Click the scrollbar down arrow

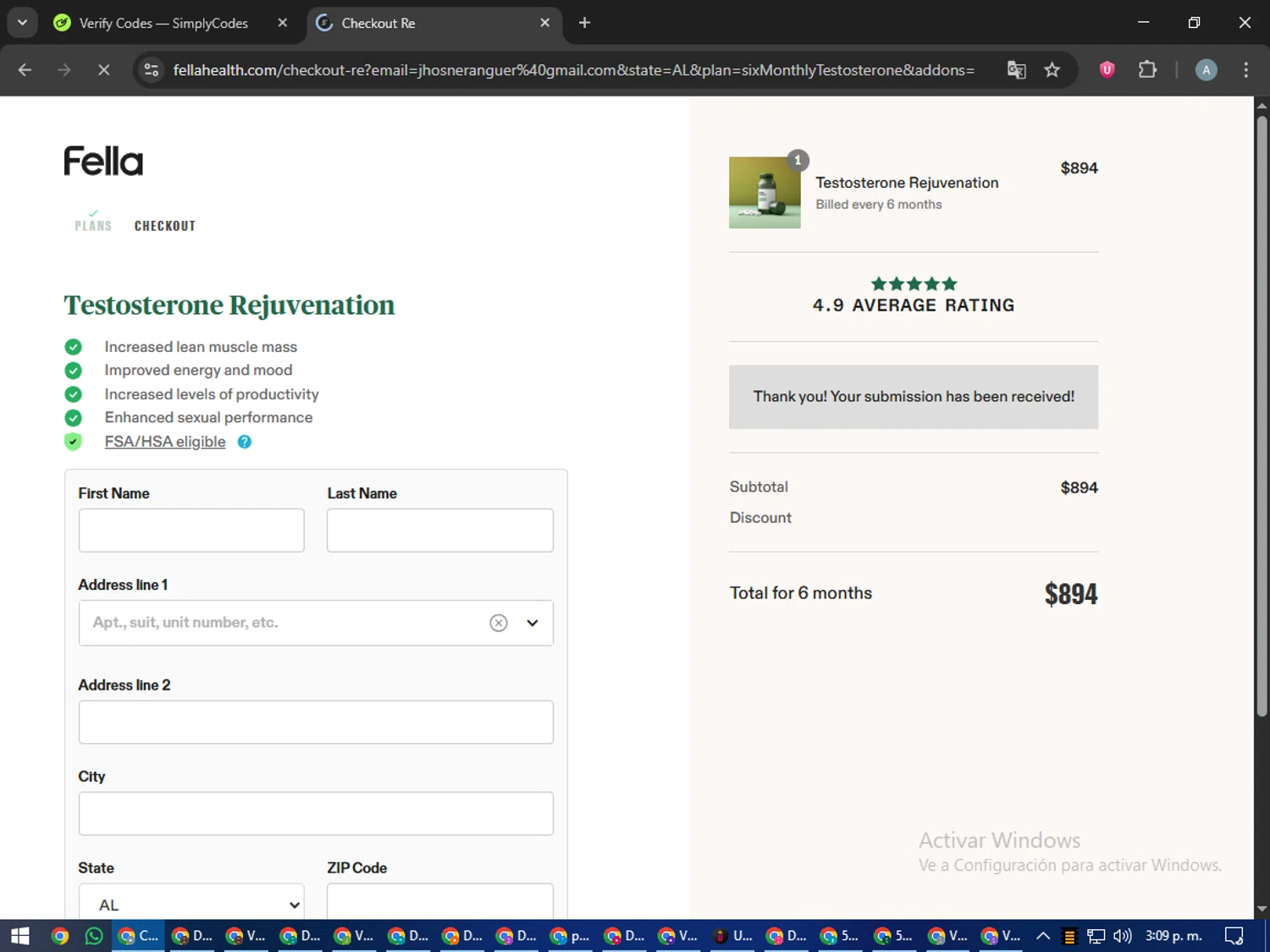point(1262,909)
